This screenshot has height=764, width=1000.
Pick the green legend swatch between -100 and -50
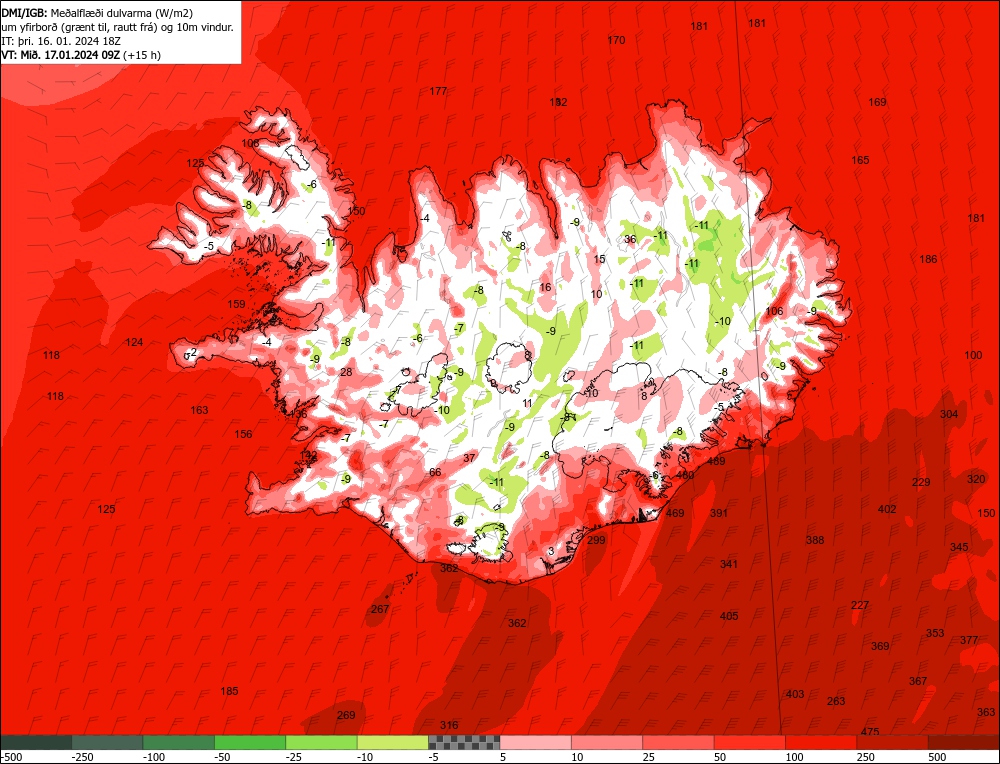(x=179, y=742)
